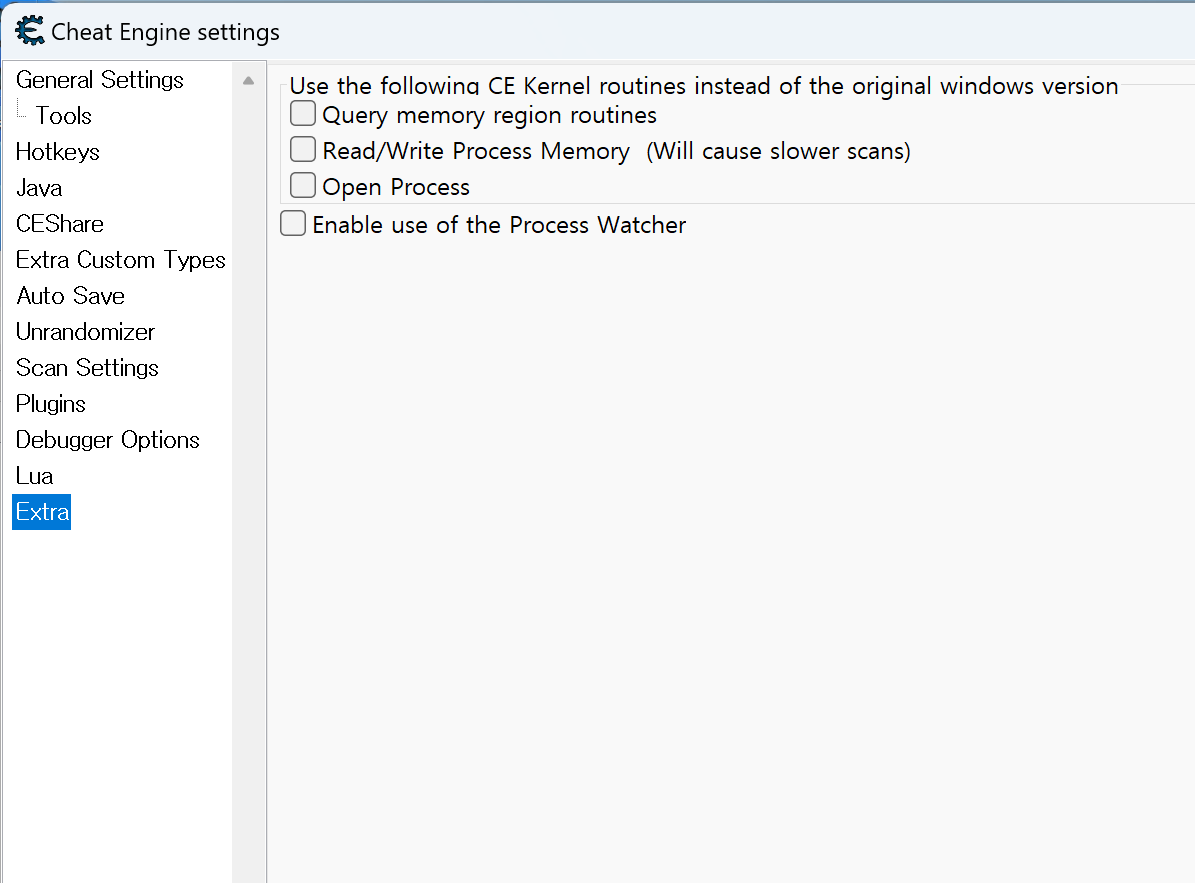This screenshot has height=883, width=1195.
Task: Enable Query memory region routines checkbox
Action: pos(303,114)
